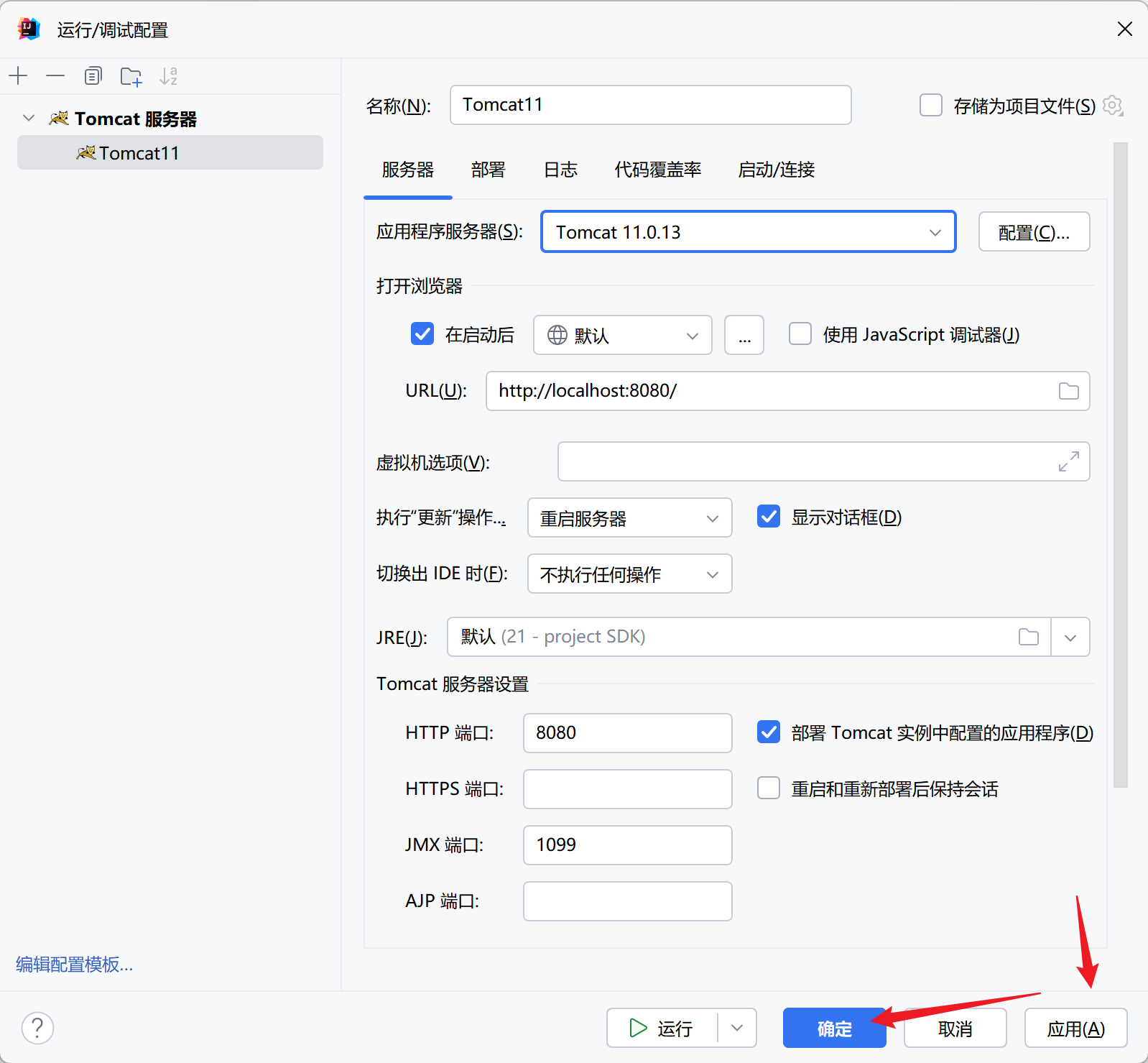Screen dimensions: 1148x1063
Task: Switch to the 日志 tab
Action: click(x=560, y=170)
